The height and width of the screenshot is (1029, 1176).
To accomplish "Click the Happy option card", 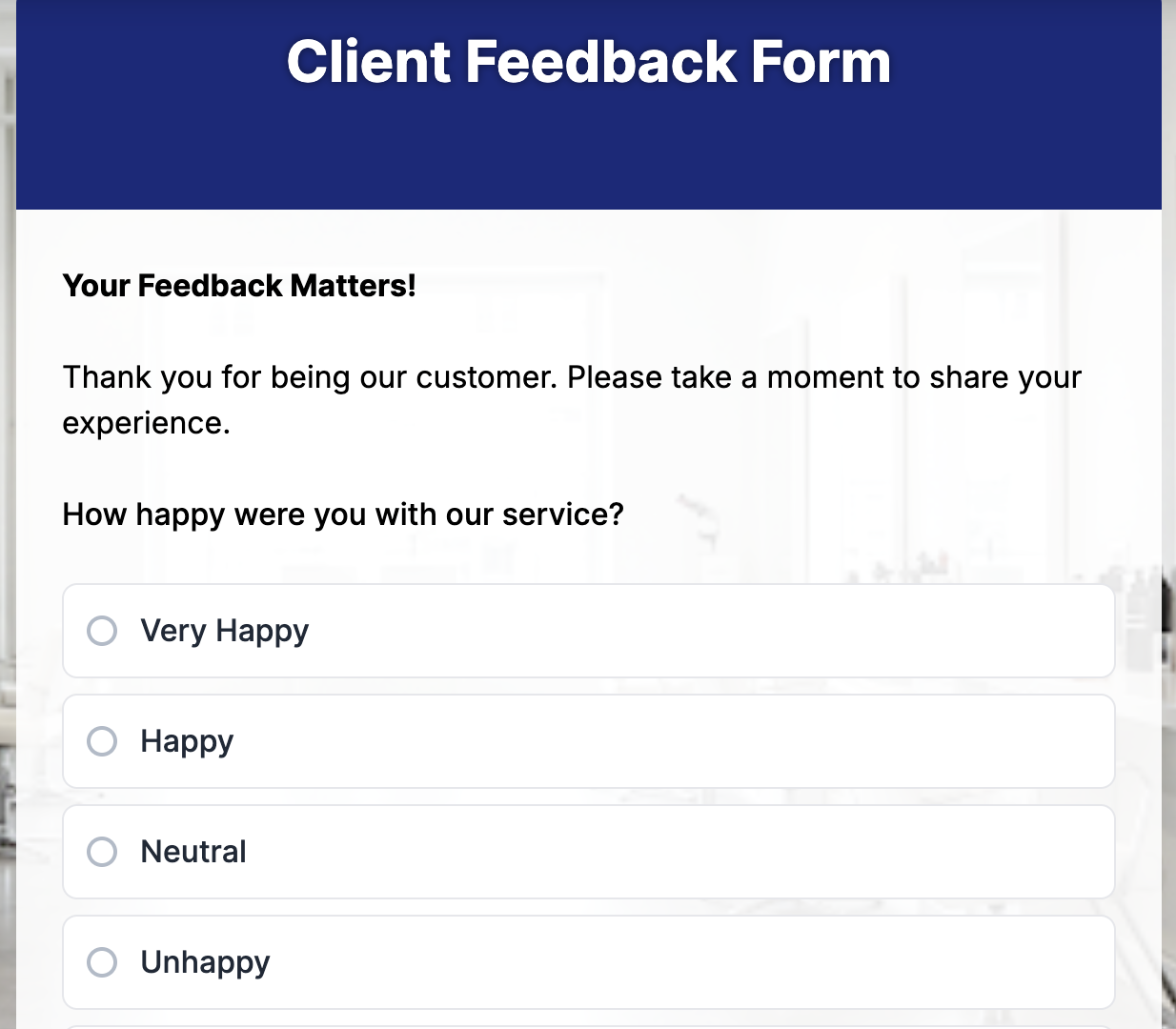I will [588, 741].
